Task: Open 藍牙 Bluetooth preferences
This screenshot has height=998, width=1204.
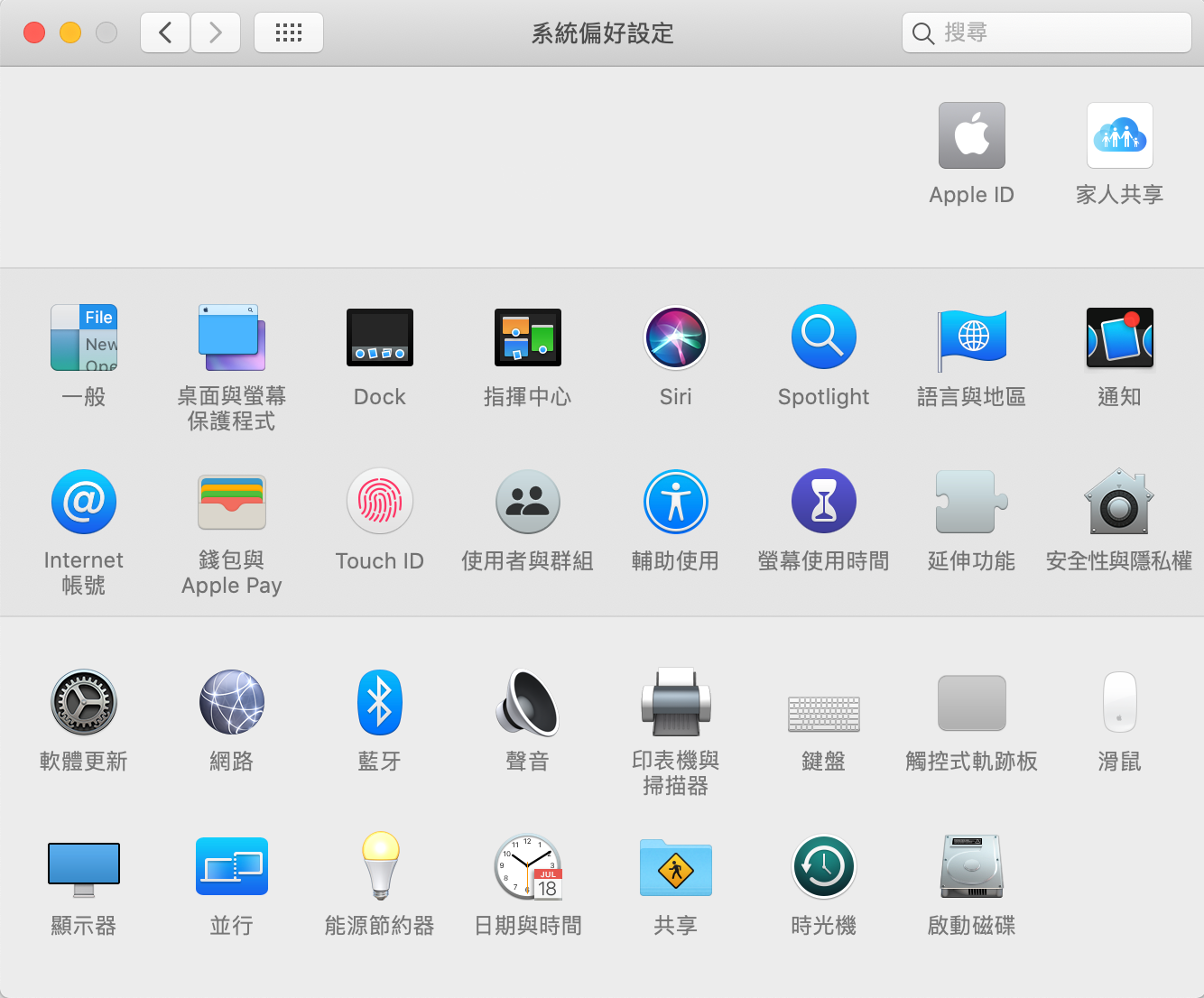Action: click(x=380, y=702)
